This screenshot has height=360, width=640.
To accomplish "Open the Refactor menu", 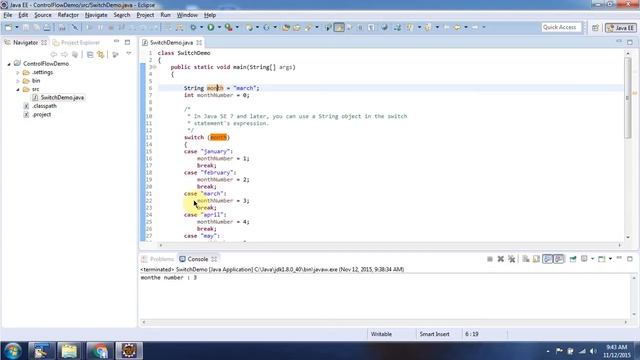I will point(68,15).
